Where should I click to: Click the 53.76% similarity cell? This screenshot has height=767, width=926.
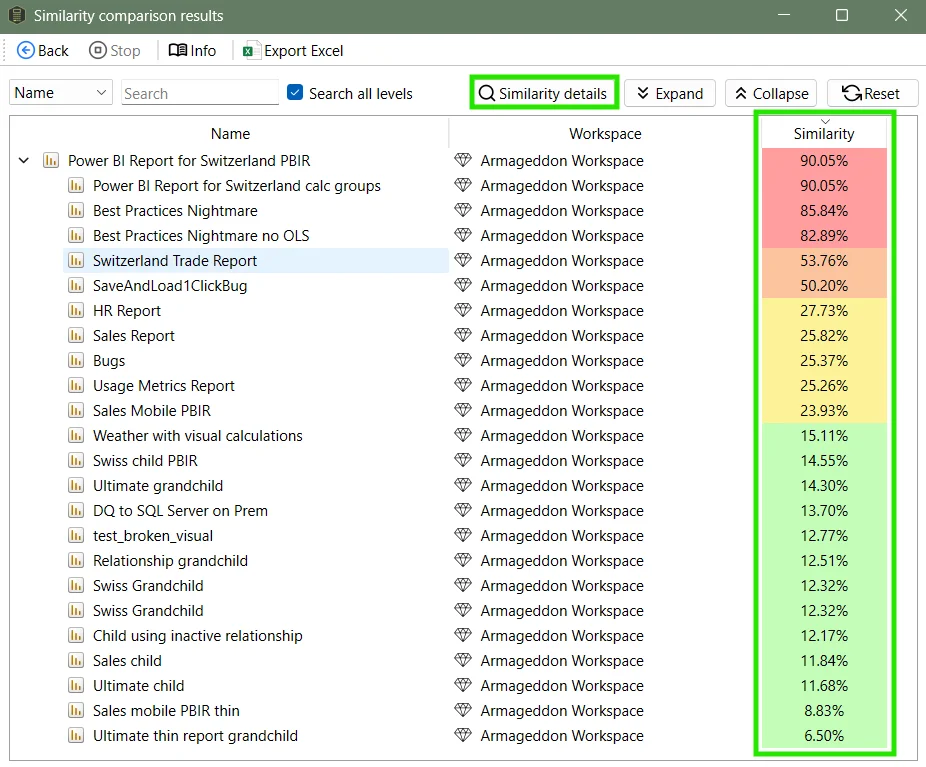coord(824,260)
